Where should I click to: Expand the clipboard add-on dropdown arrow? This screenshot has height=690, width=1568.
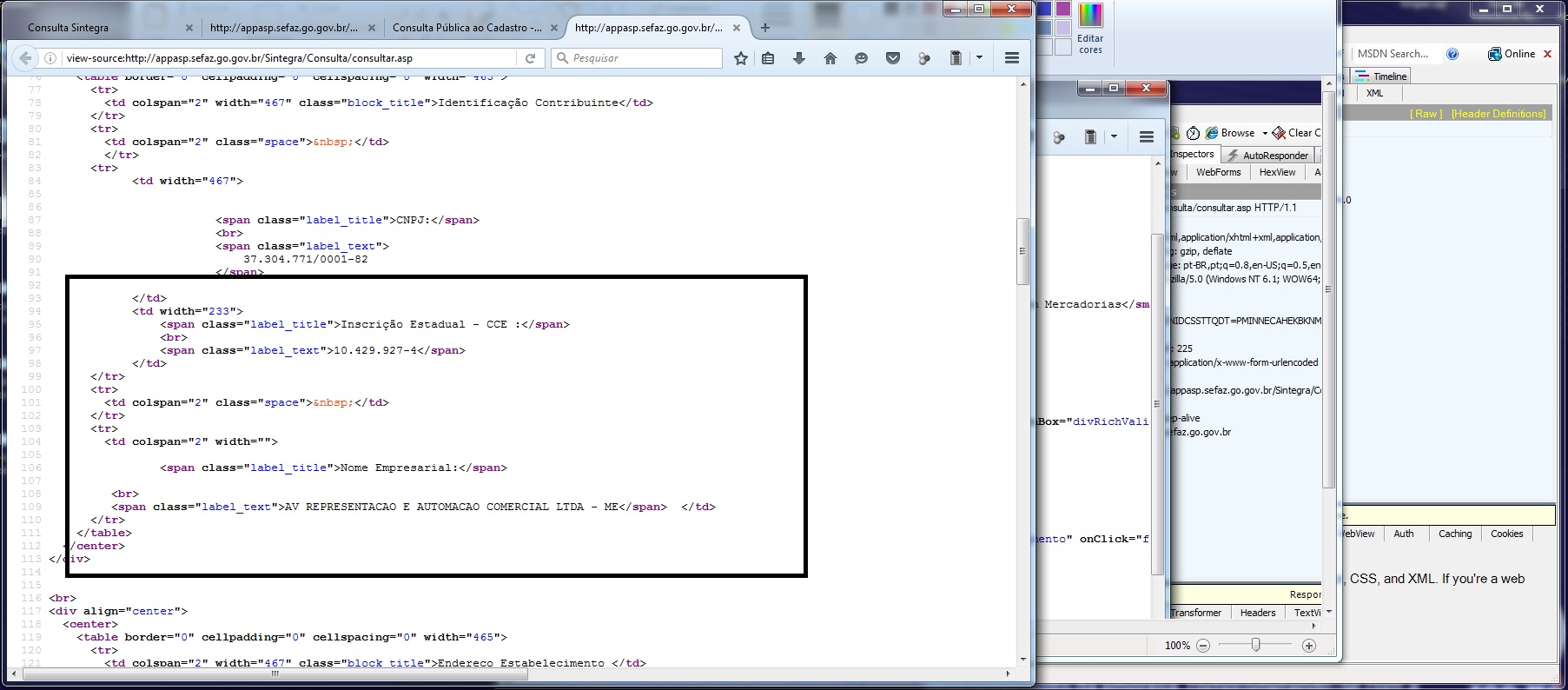(979, 58)
